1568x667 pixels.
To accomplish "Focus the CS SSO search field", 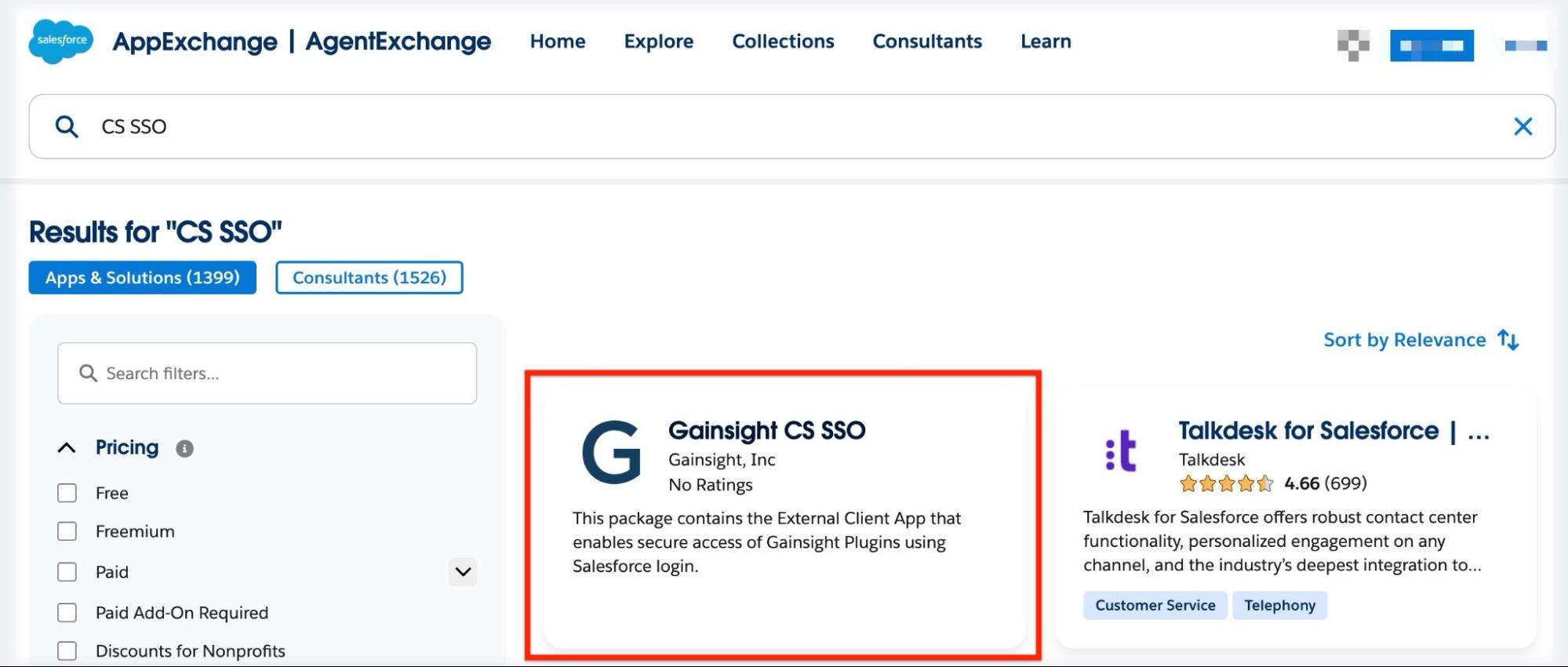I will pos(792,126).
